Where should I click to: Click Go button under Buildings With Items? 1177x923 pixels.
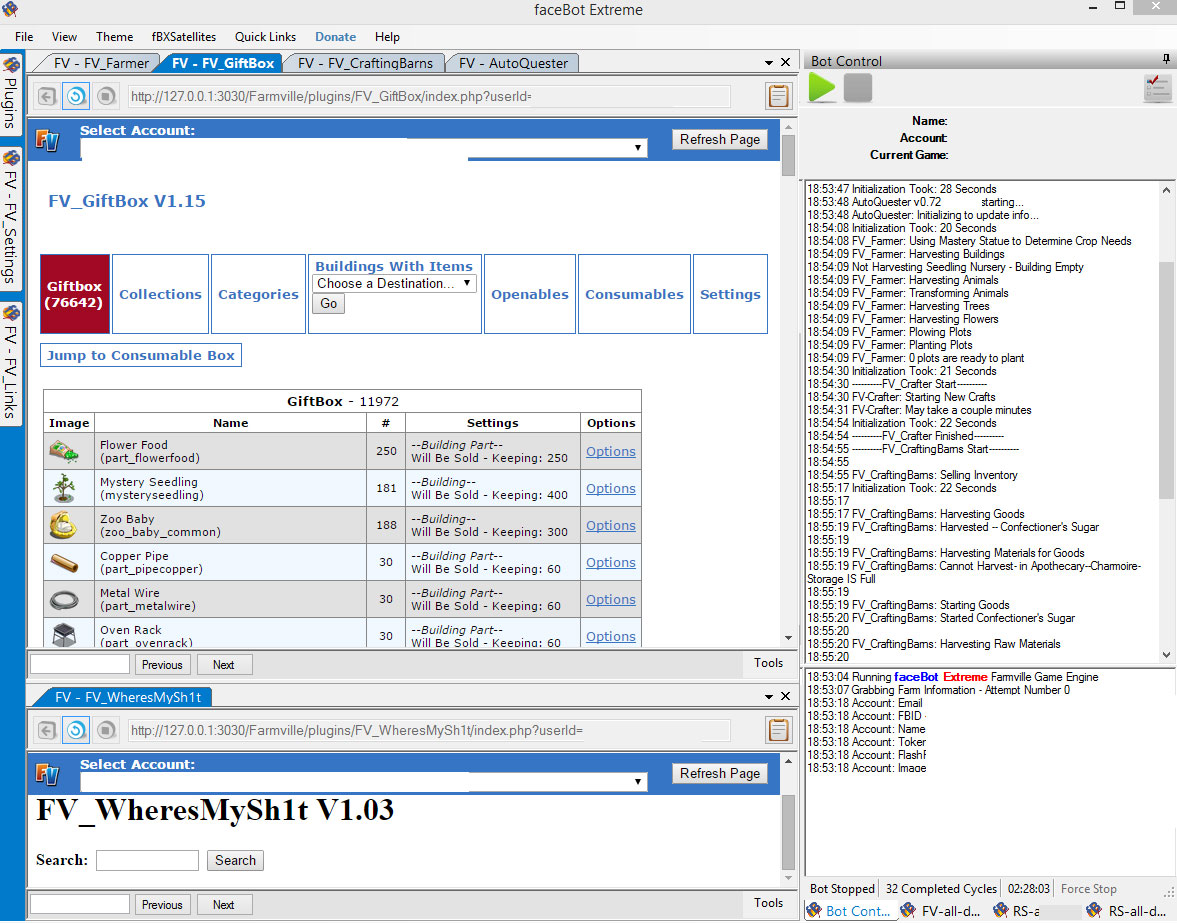tap(329, 303)
